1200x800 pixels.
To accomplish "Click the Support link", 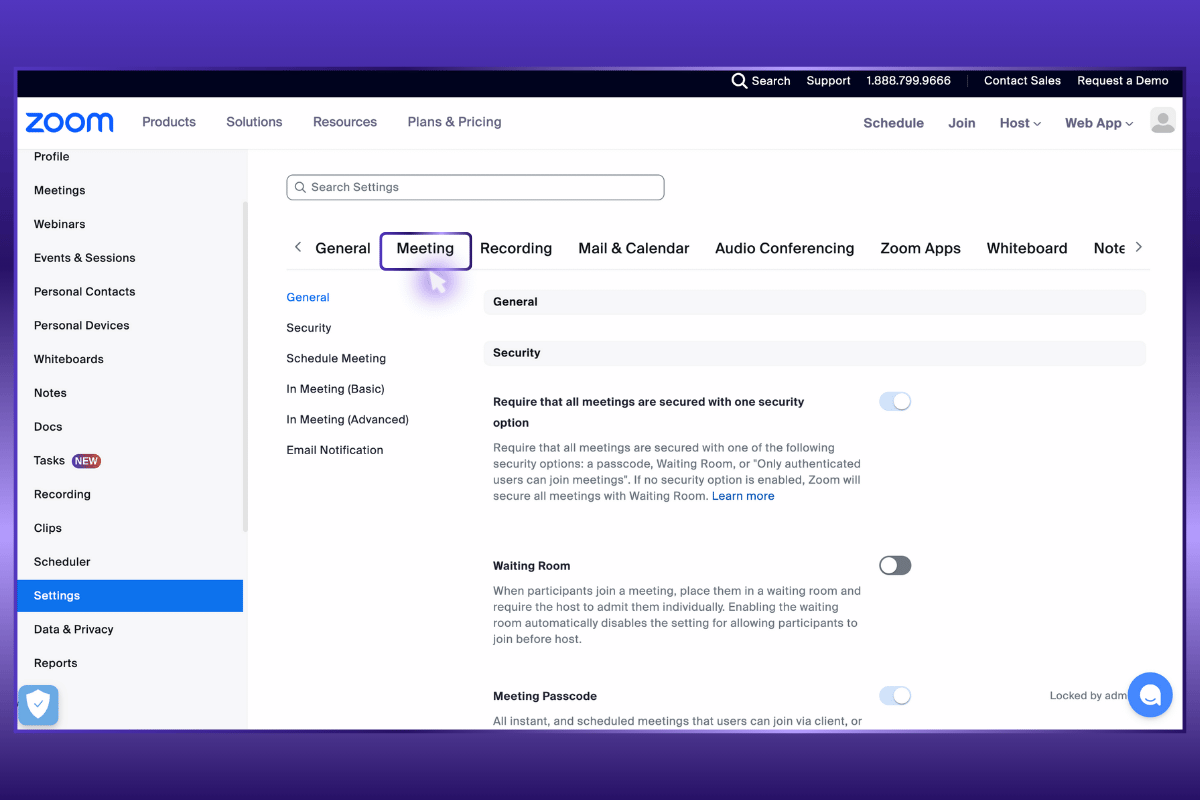I will click(829, 81).
